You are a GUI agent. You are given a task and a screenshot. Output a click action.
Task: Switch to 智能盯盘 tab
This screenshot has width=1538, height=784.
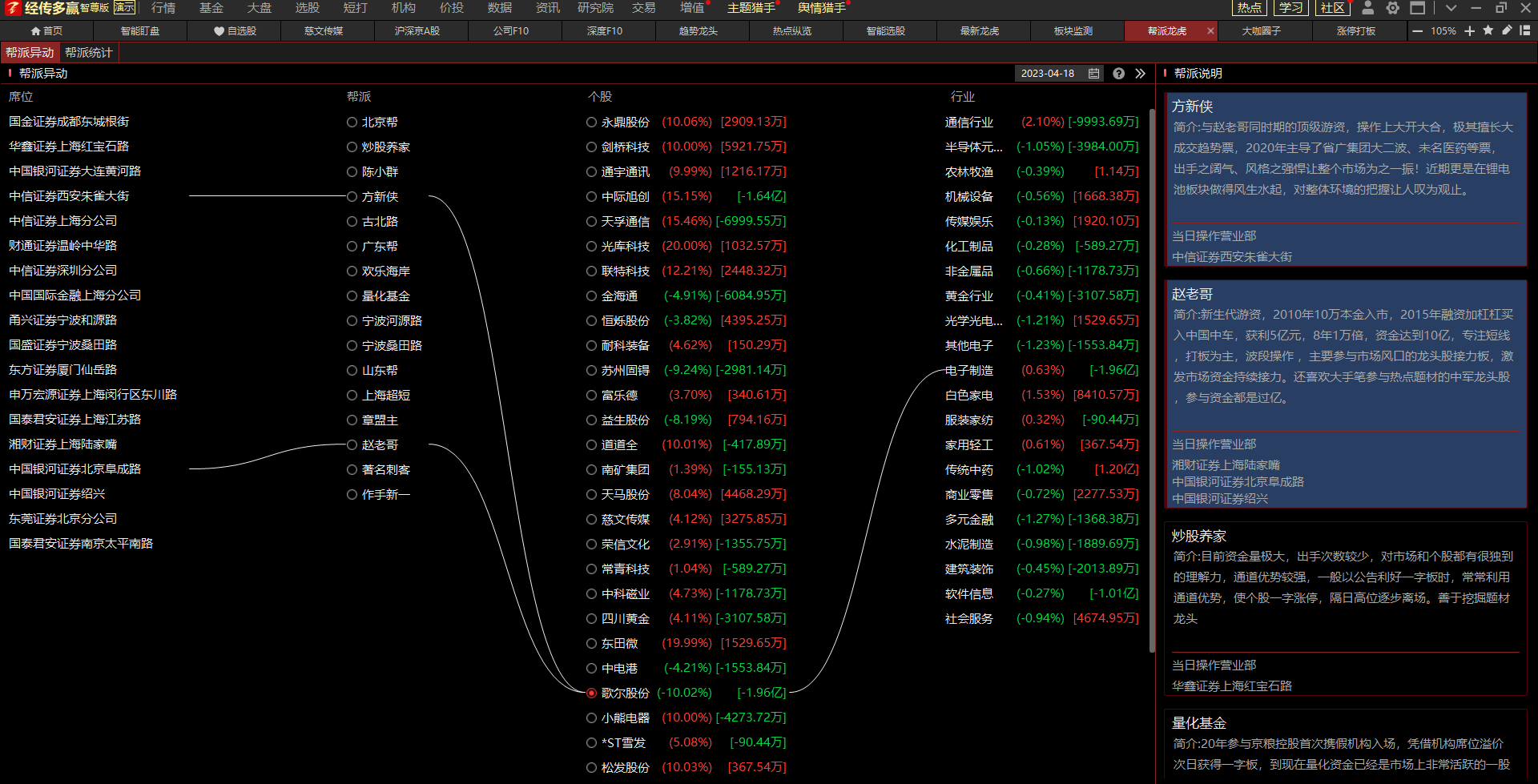[140, 31]
